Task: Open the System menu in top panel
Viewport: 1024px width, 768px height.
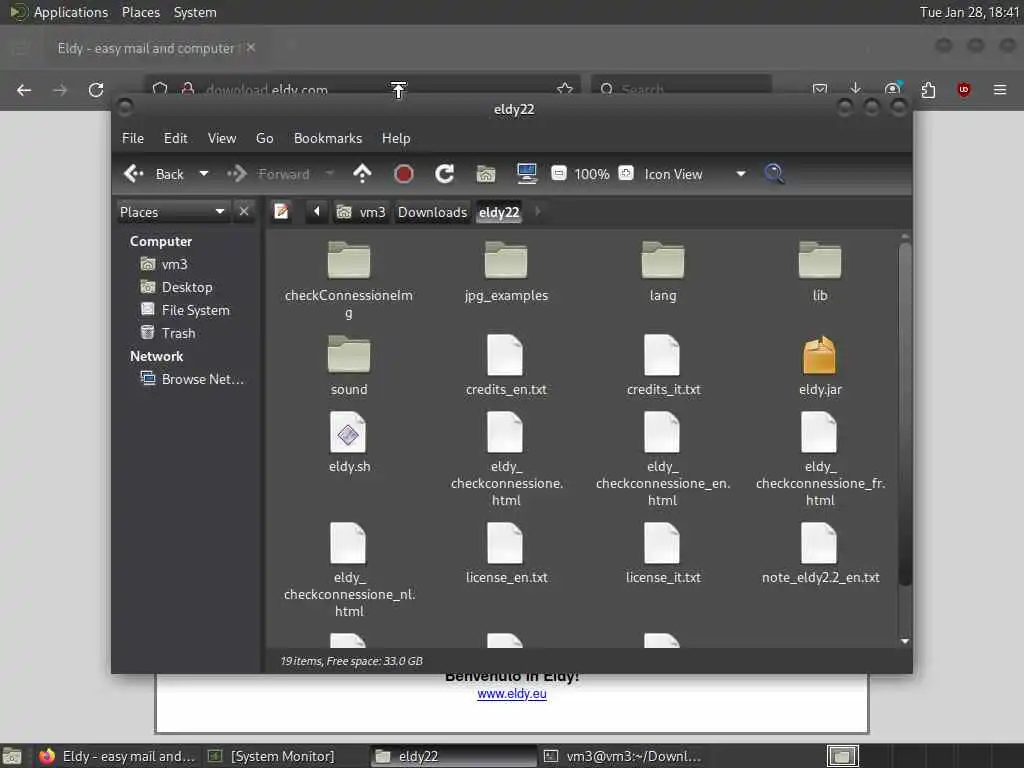Action: 195,12
